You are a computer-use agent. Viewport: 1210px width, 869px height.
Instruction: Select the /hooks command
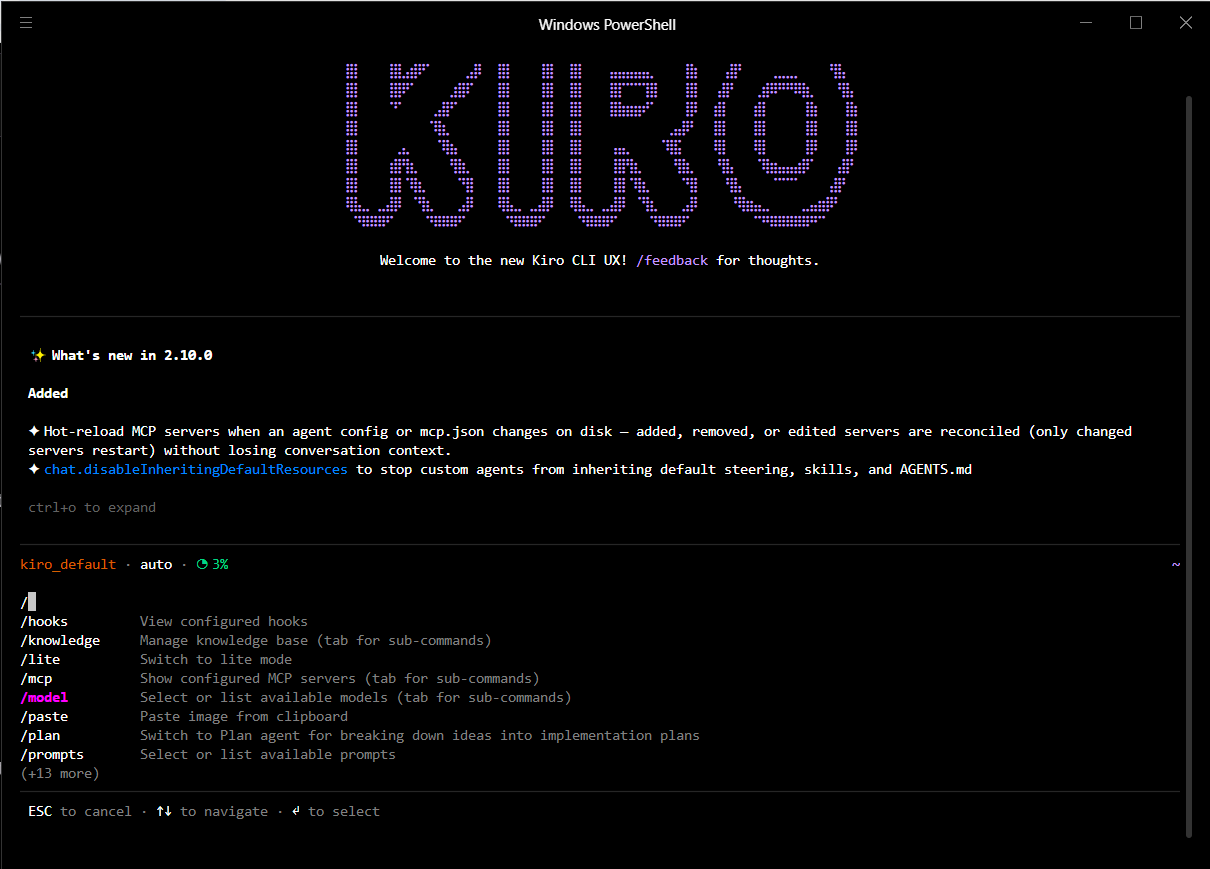click(44, 622)
